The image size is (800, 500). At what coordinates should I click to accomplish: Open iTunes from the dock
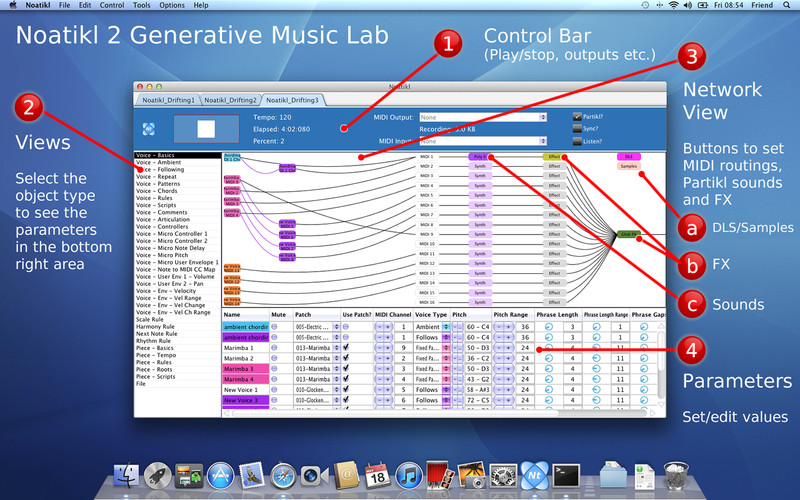point(409,476)
